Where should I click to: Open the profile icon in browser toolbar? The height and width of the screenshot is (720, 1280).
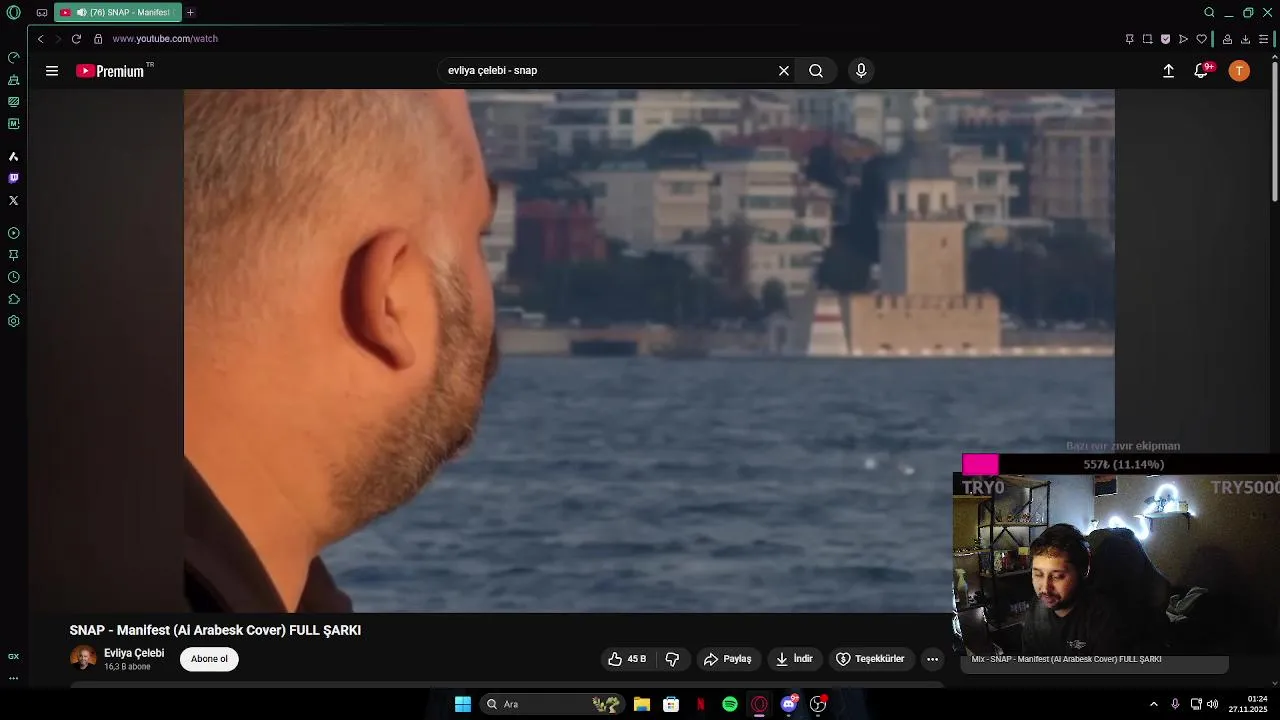1227,39
